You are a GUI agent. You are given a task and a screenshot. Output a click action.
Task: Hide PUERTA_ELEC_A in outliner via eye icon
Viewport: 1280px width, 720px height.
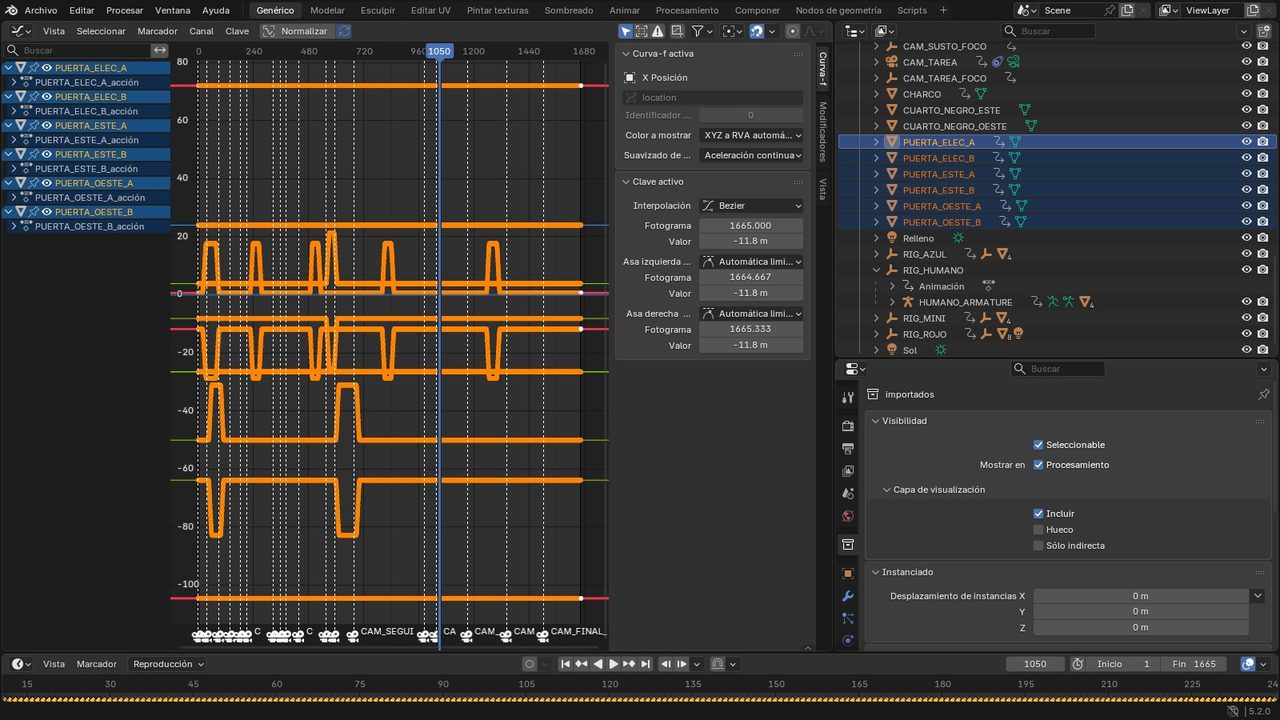[1246, 142]
